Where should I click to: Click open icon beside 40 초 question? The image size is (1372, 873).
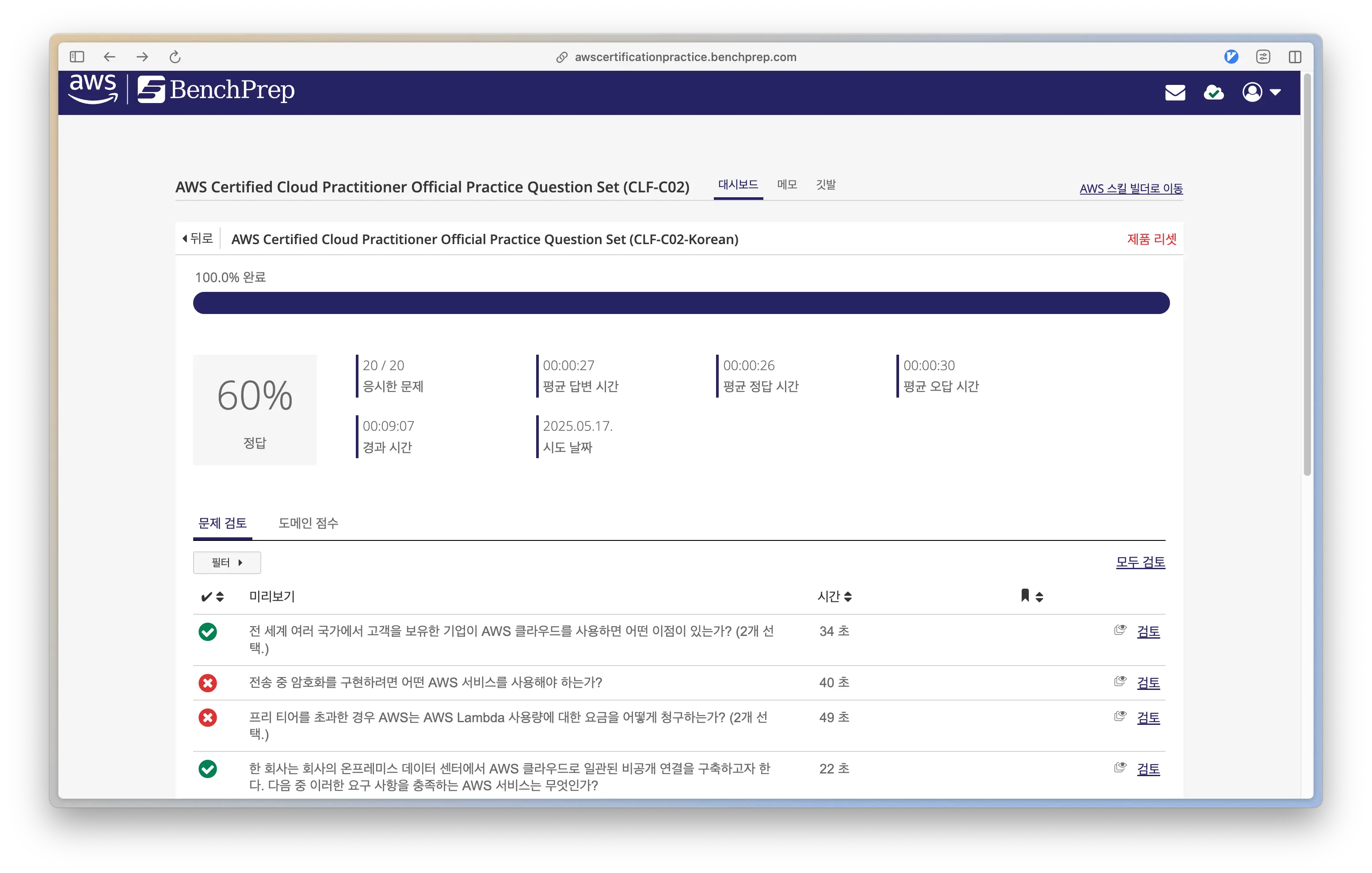pos(1120,682)
